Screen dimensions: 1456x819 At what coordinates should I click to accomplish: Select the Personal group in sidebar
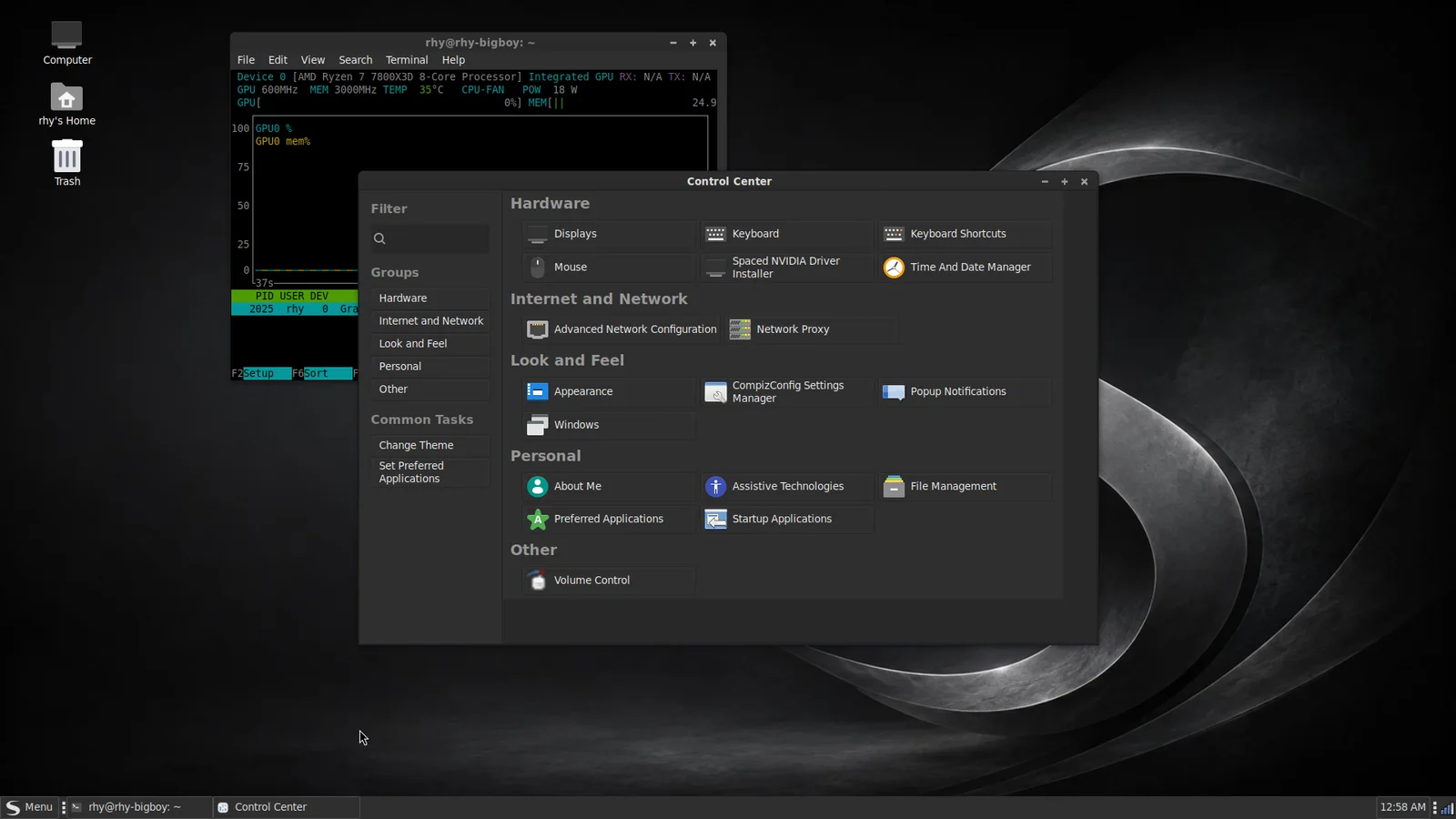coord(430,367)
